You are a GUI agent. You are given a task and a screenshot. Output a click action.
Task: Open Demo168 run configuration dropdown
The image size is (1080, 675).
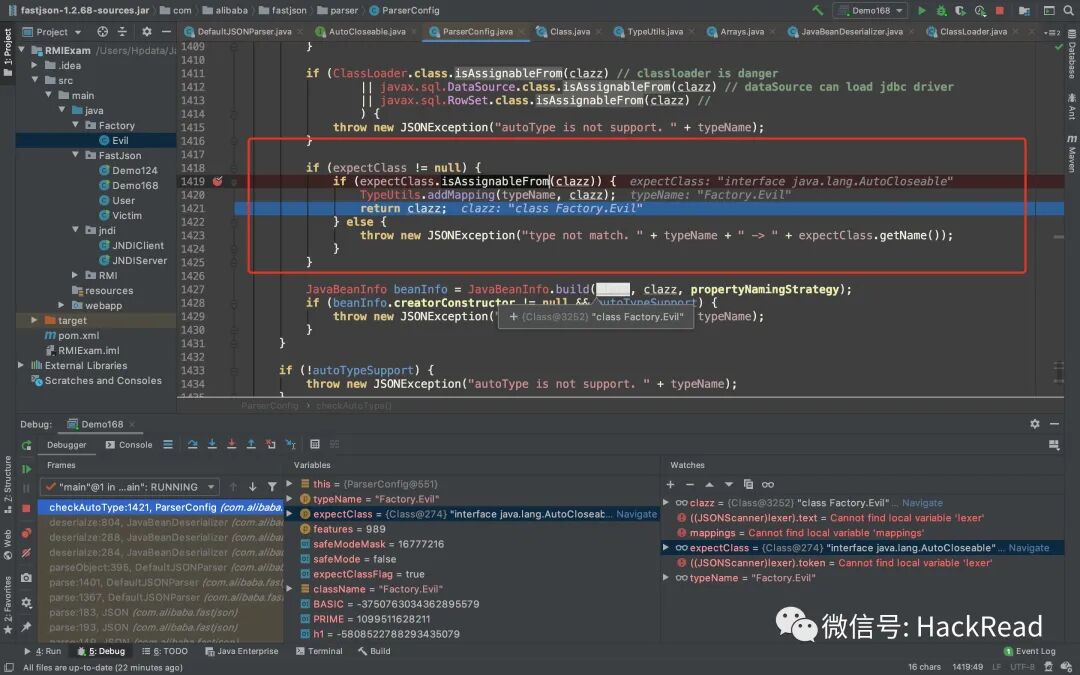click(x=870, y=10)
